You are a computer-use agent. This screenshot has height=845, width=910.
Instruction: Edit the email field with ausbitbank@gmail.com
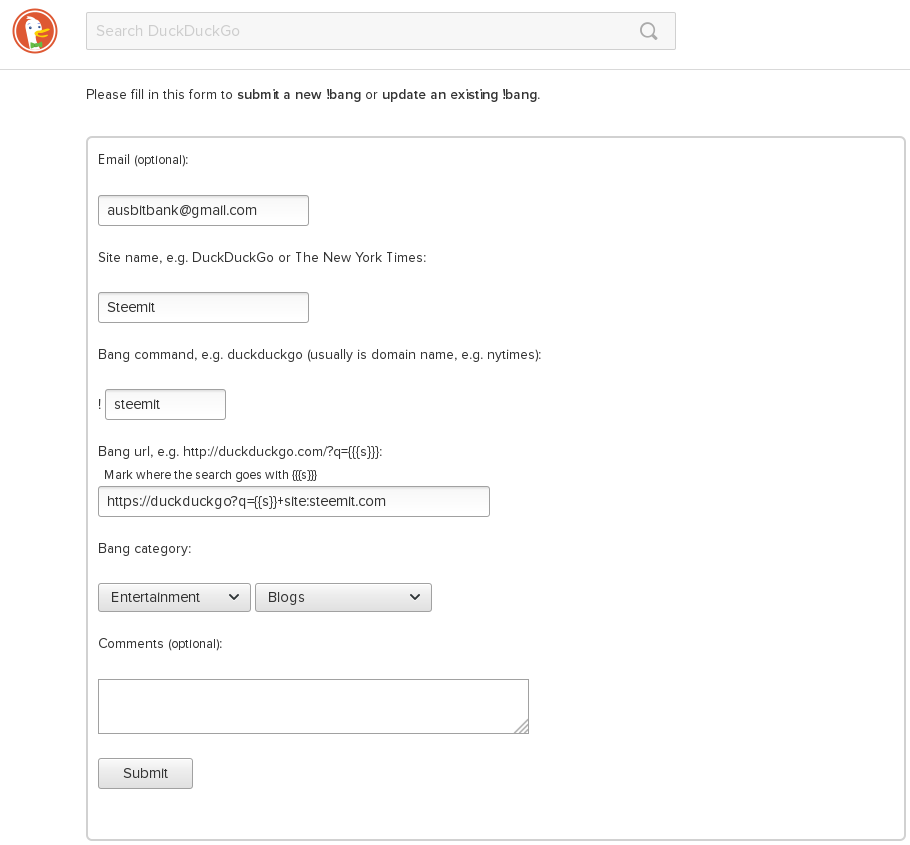[x=203, y=210]
